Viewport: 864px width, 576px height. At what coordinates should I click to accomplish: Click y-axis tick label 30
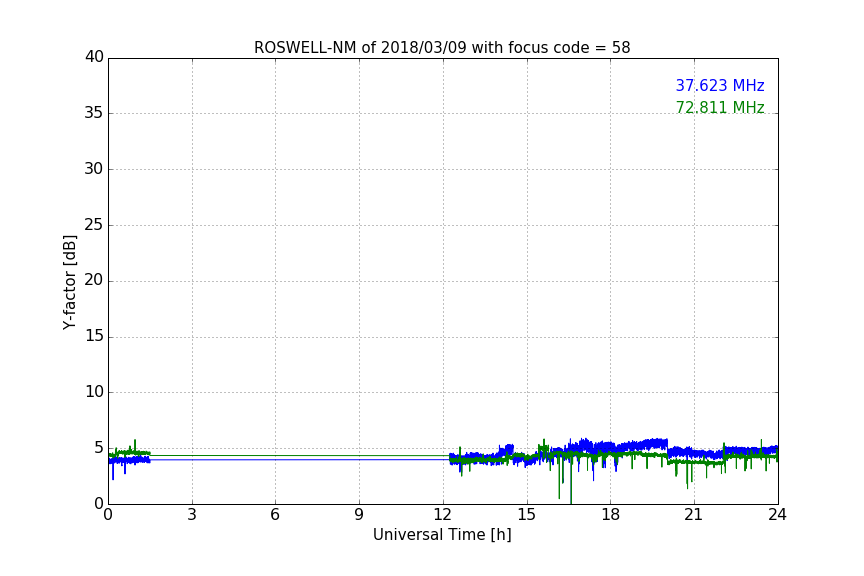pyautogui.click(x=94, y=169)
